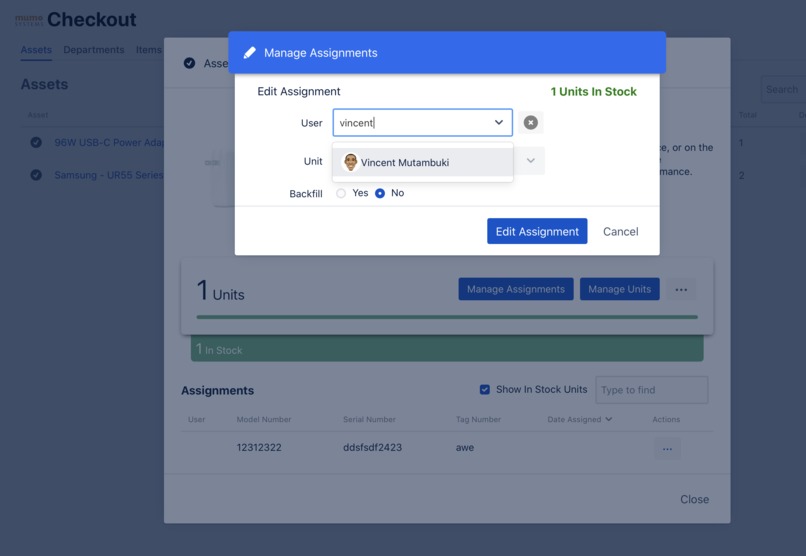Click Vincent Mutambuki's avatar icon
The image size is (806, 556).
[350, 162]
